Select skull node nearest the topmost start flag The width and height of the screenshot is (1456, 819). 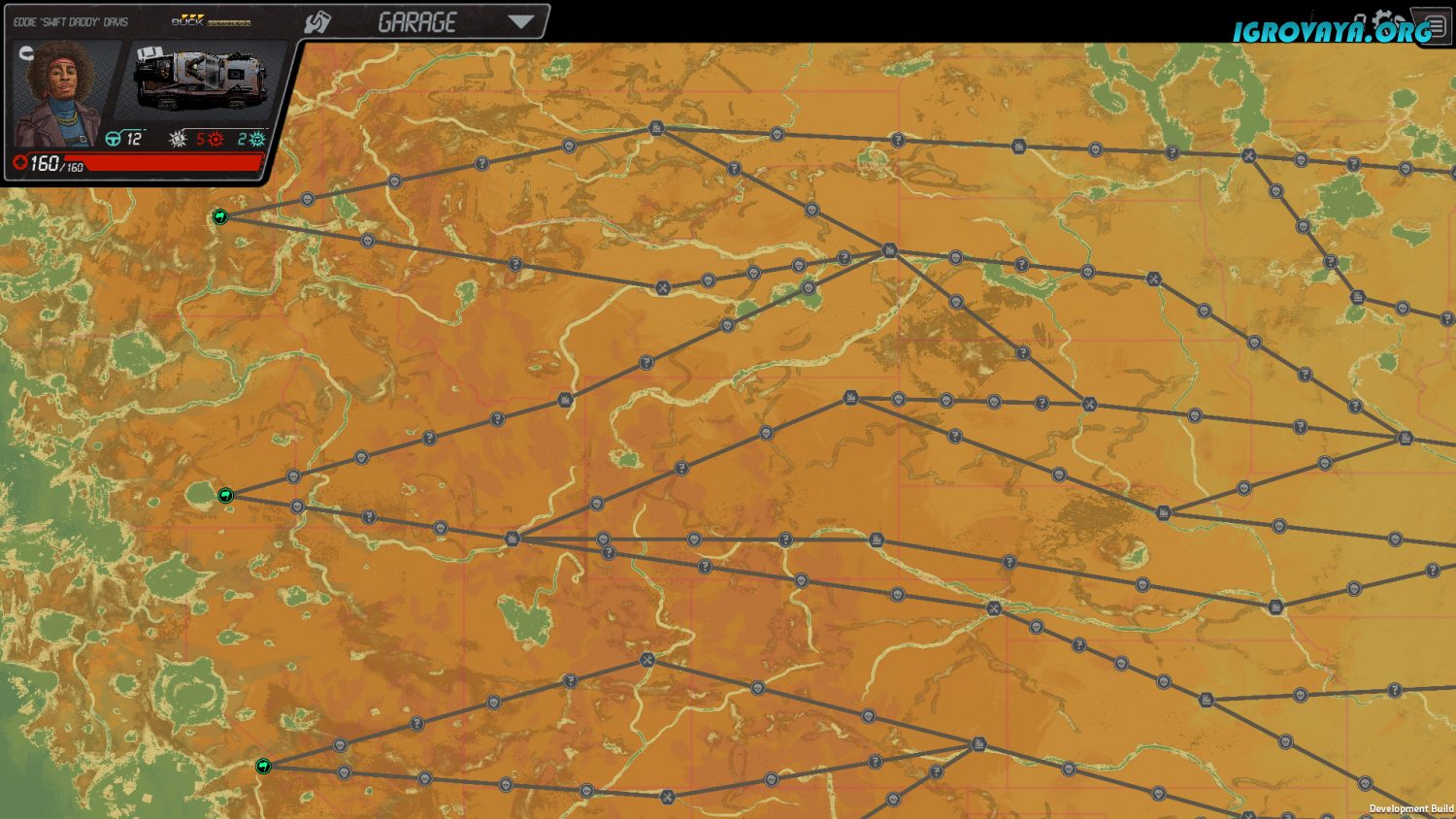tap(308, 199)
